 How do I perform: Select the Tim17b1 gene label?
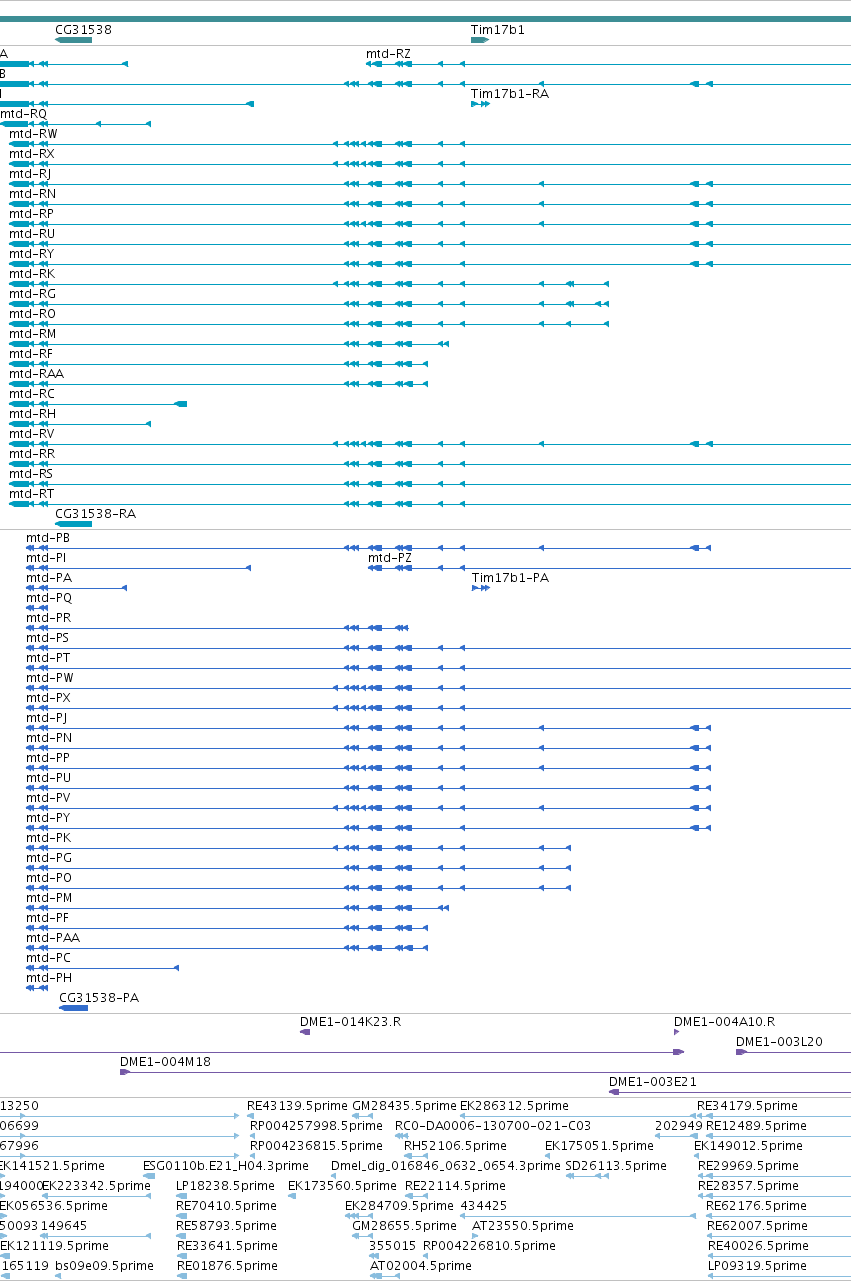497,30
